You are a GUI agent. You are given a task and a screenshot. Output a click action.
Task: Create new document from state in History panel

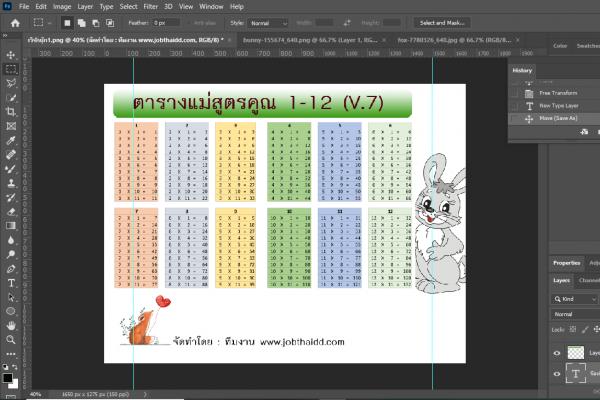click(584, 132)
